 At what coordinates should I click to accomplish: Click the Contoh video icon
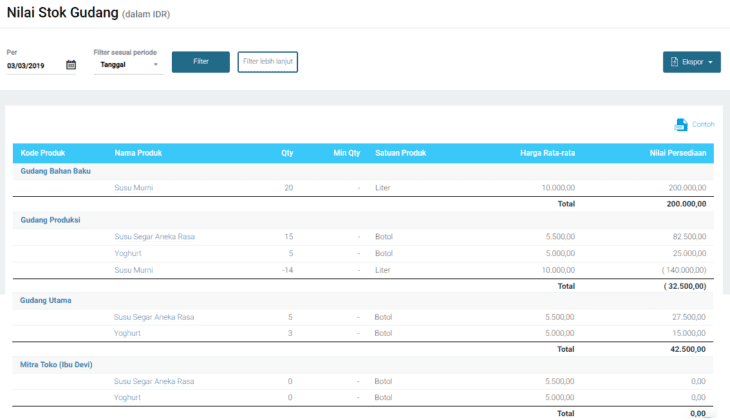(x=680, y=125)
